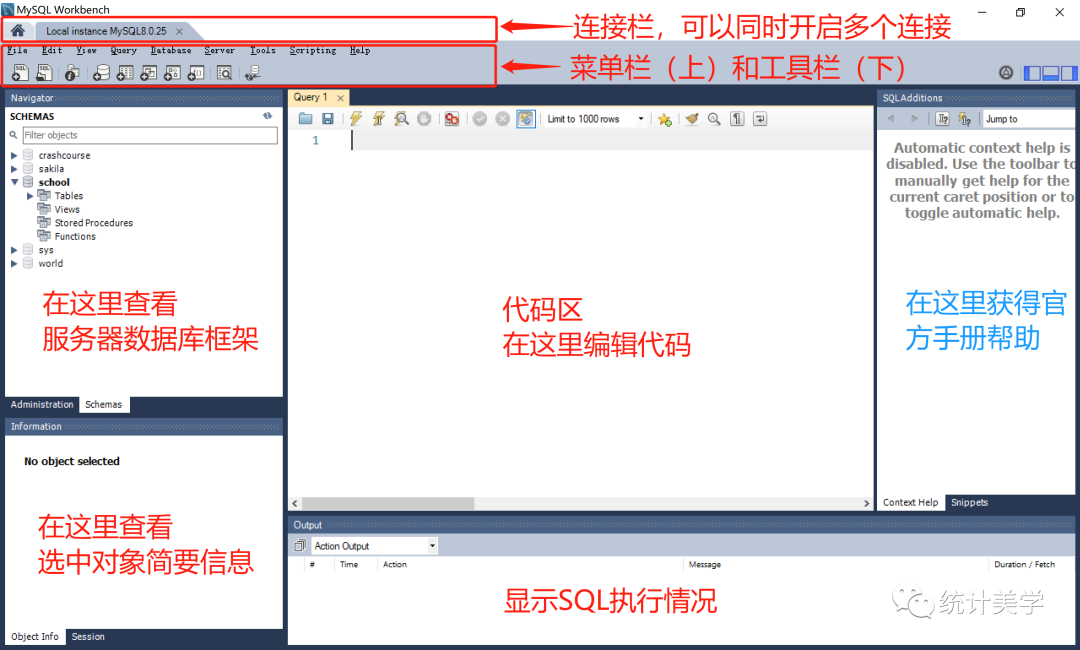Save the script with floppy disk icon

(328, 119)
